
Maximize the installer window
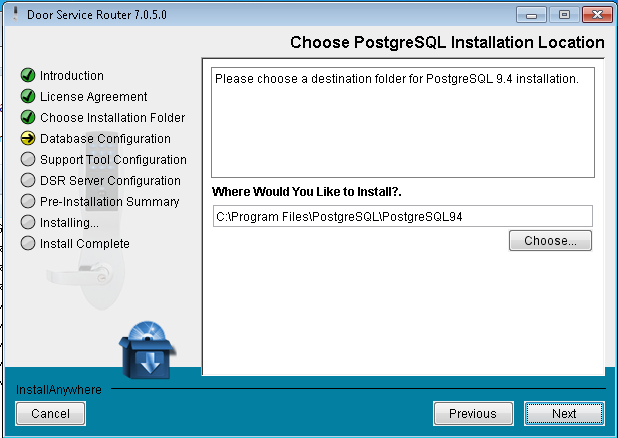[564, 15]
